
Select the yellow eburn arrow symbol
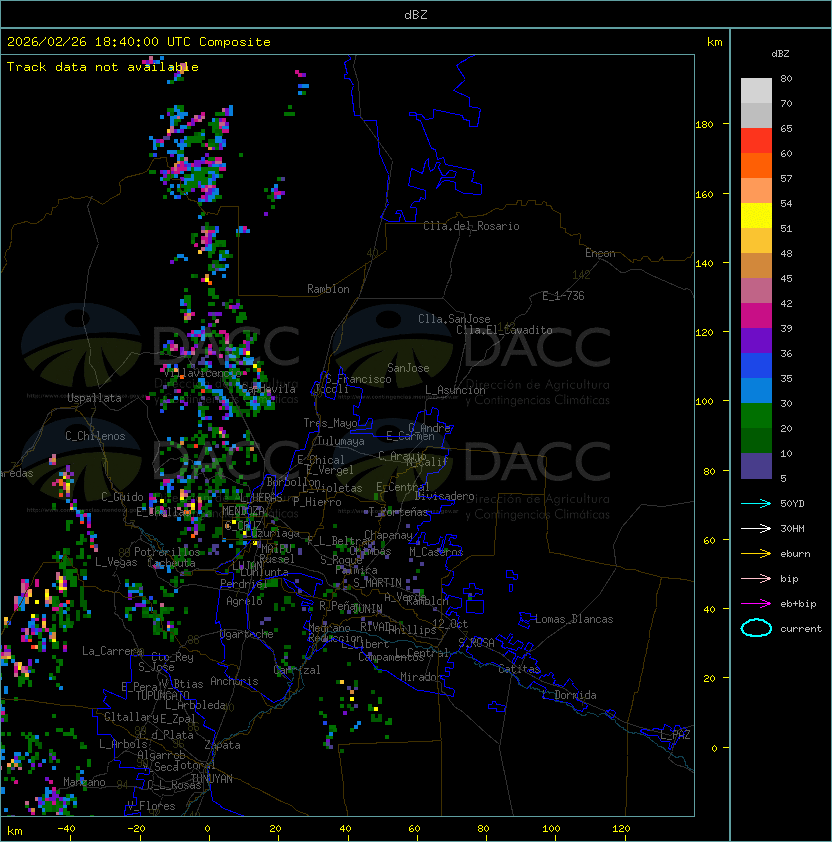coord(756,553)
